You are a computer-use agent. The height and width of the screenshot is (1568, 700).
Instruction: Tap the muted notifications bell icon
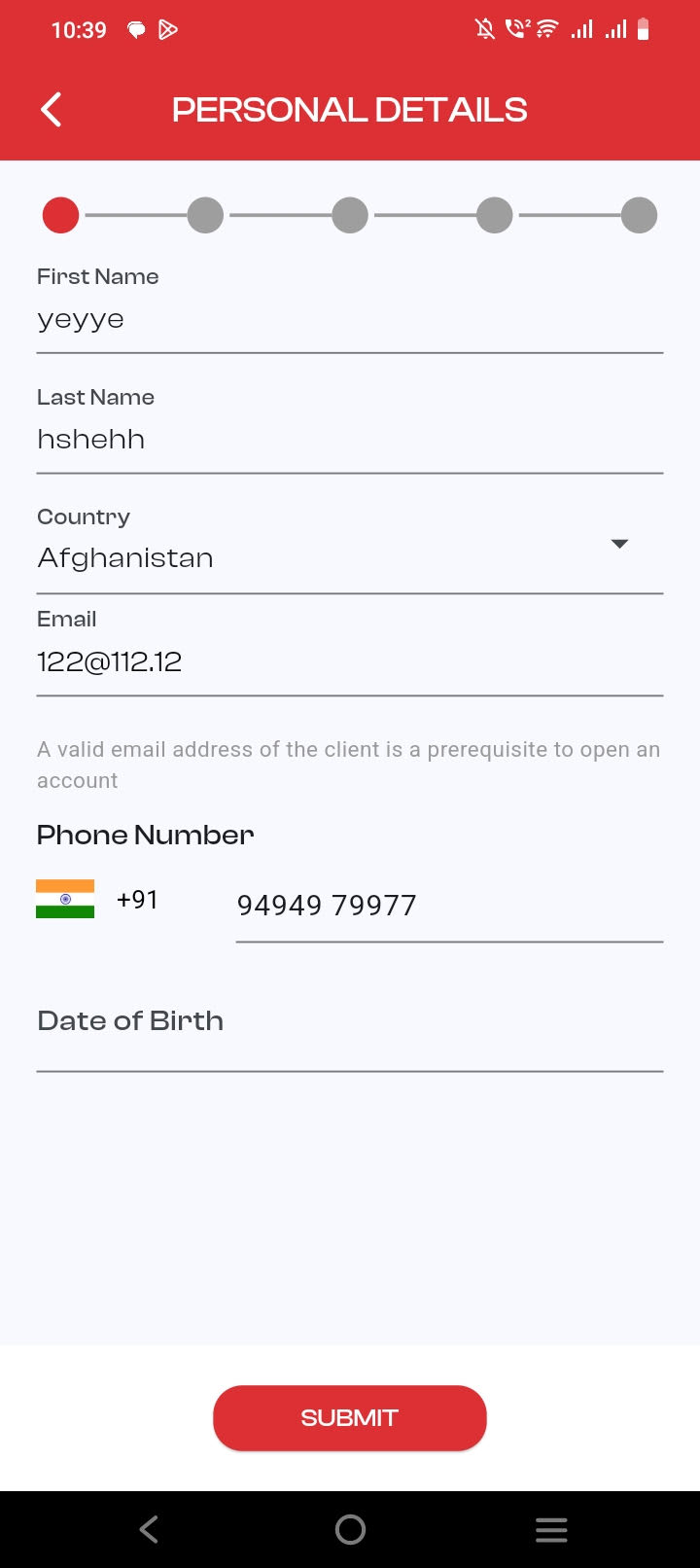(484, 30)
